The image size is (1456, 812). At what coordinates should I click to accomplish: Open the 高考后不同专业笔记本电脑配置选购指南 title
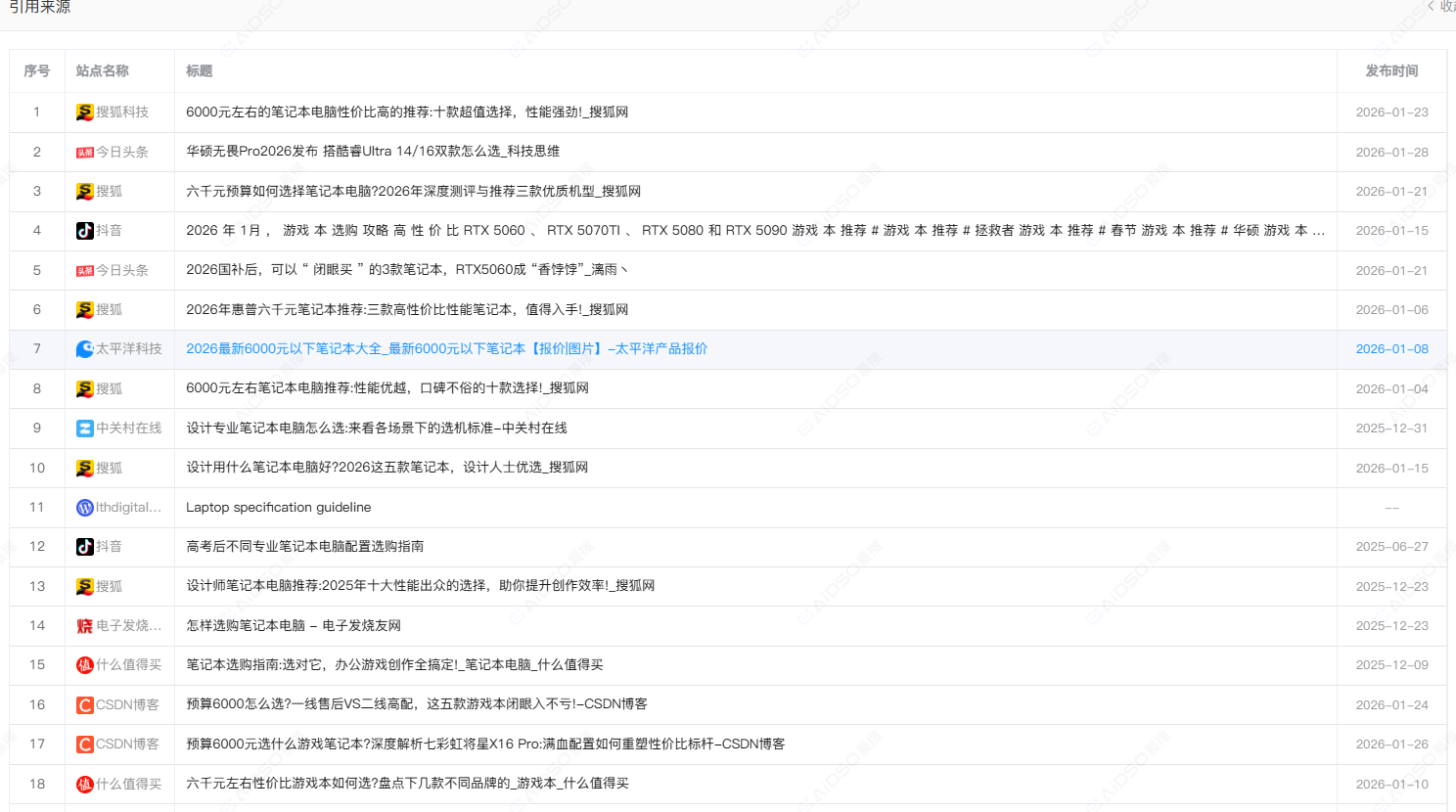tap(304, 547)
